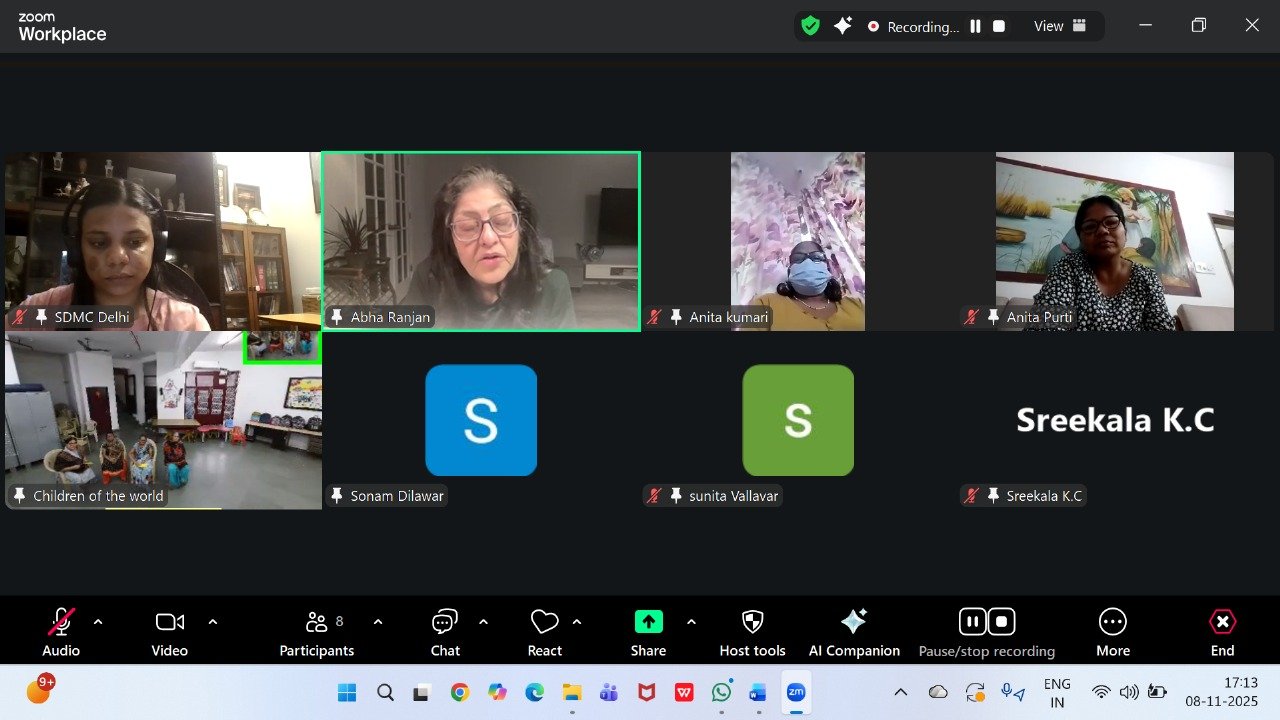Select the Abha Ranjan video tile
1280x720 pixels.
tap(480, 240)
